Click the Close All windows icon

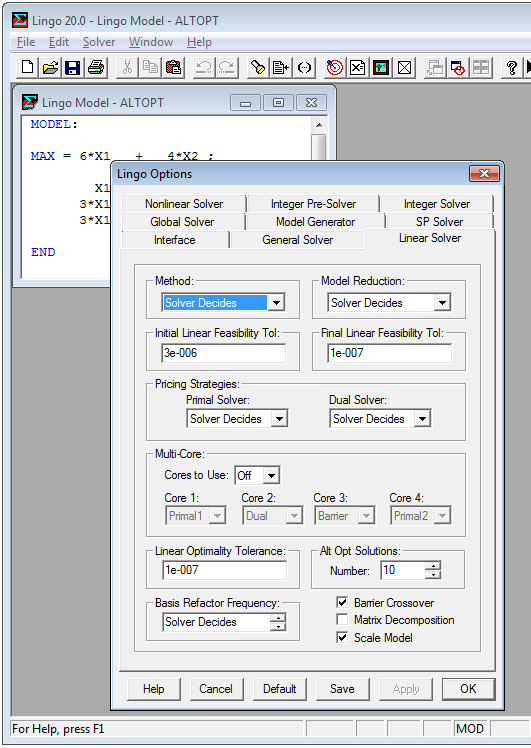(x=458, y=67)
